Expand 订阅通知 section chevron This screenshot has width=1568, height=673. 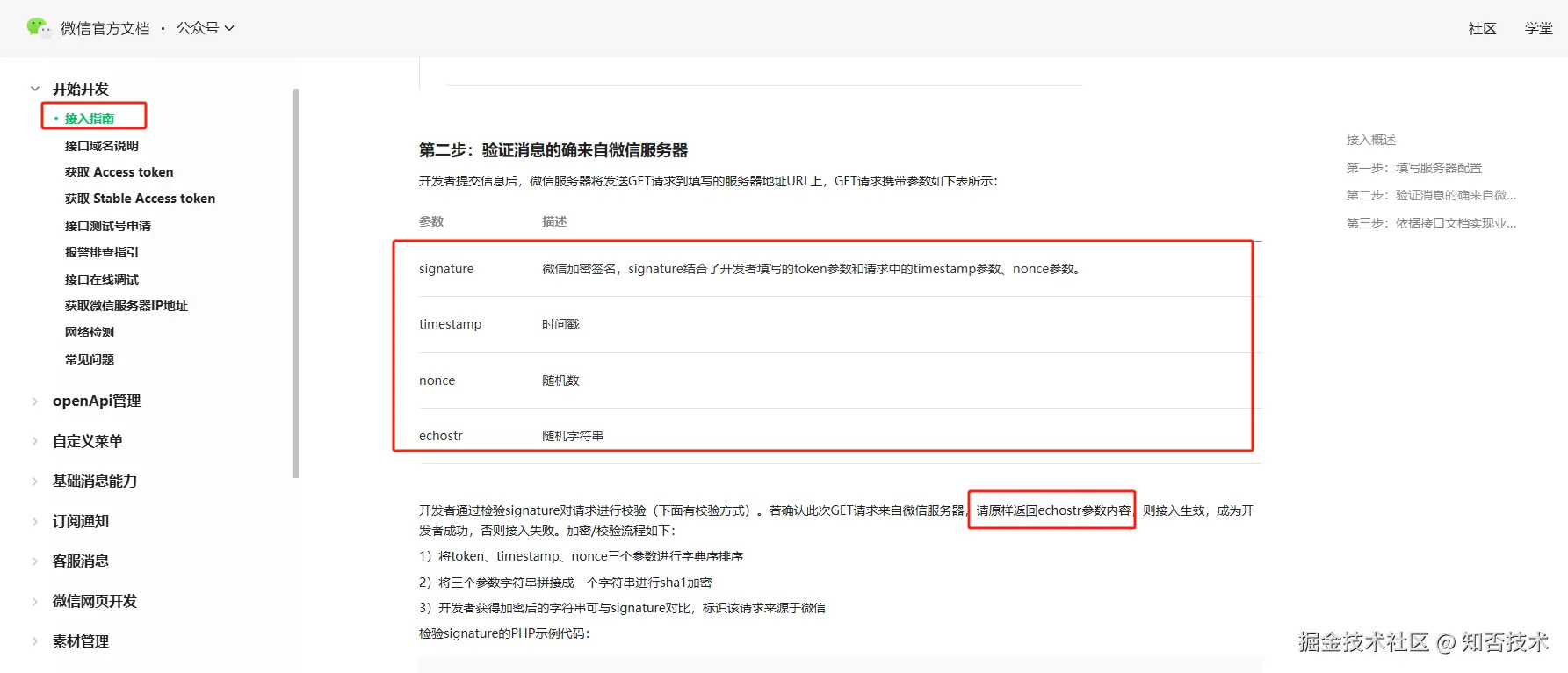(35, 521)
